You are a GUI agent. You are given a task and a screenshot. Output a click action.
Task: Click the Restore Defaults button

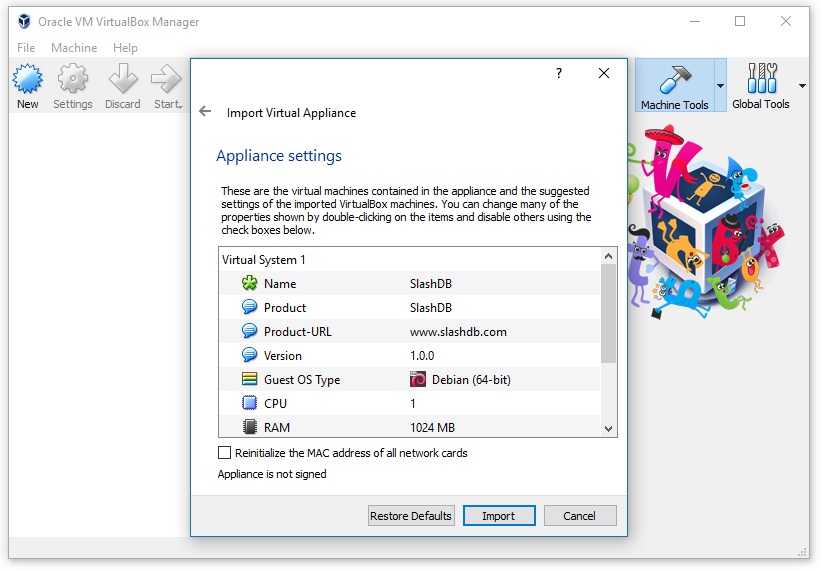(411, 516)
